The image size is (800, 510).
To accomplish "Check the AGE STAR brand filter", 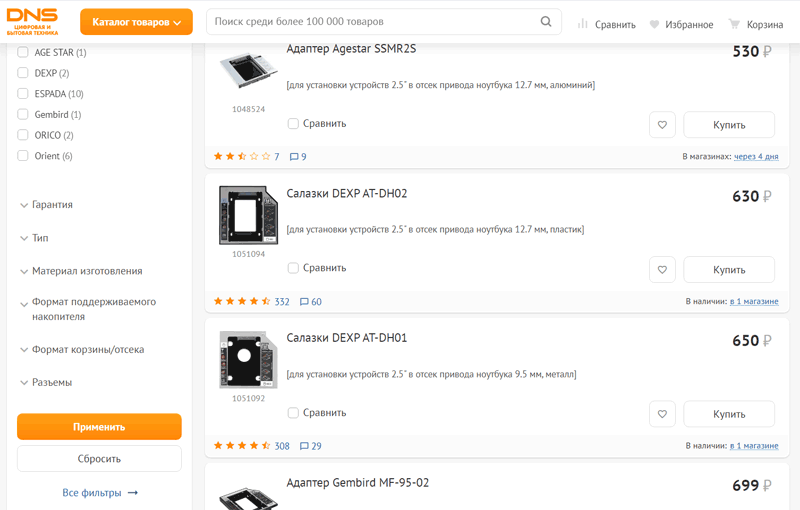I will [x=23, y=52].
